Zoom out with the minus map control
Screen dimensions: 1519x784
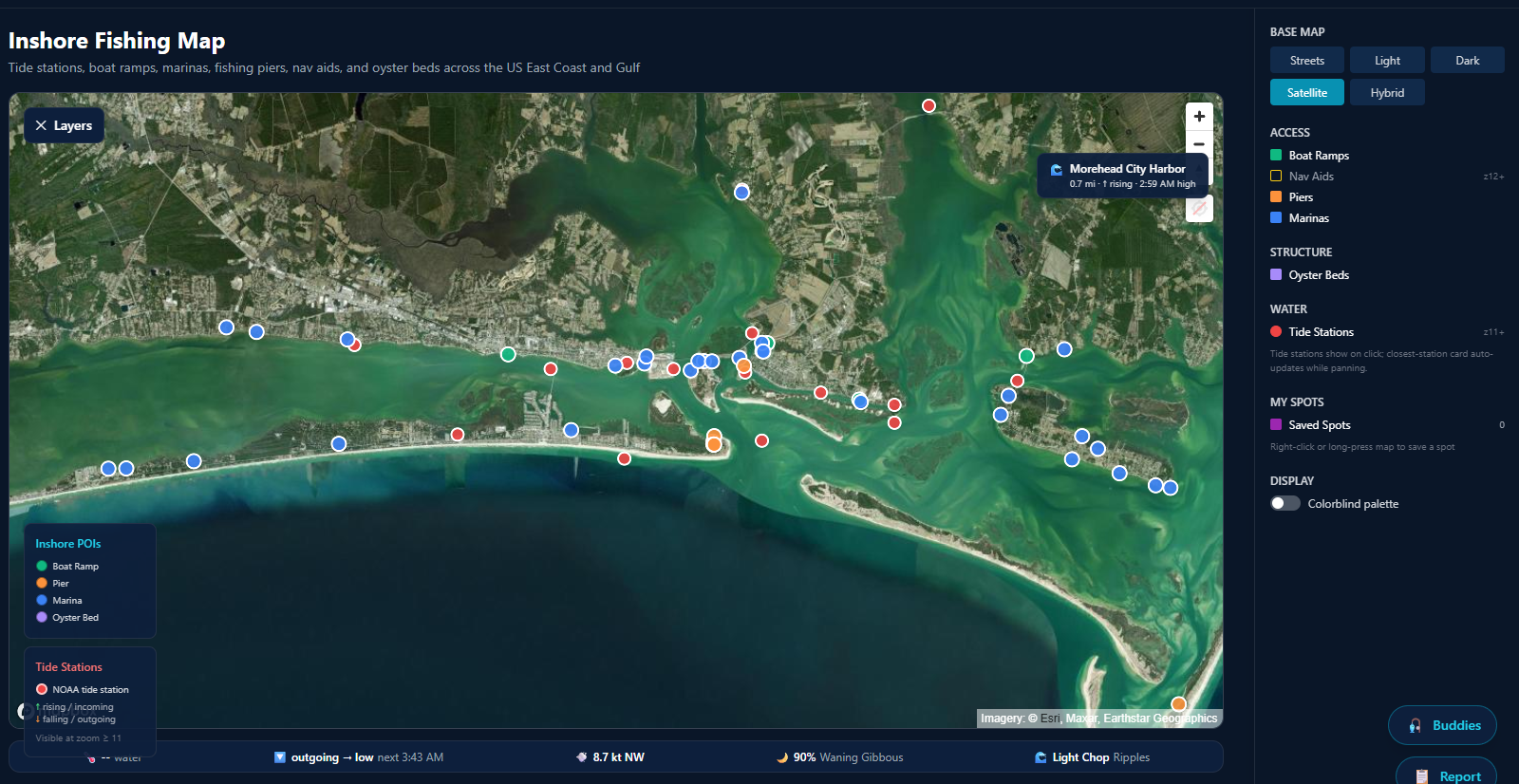[1199, 143]
